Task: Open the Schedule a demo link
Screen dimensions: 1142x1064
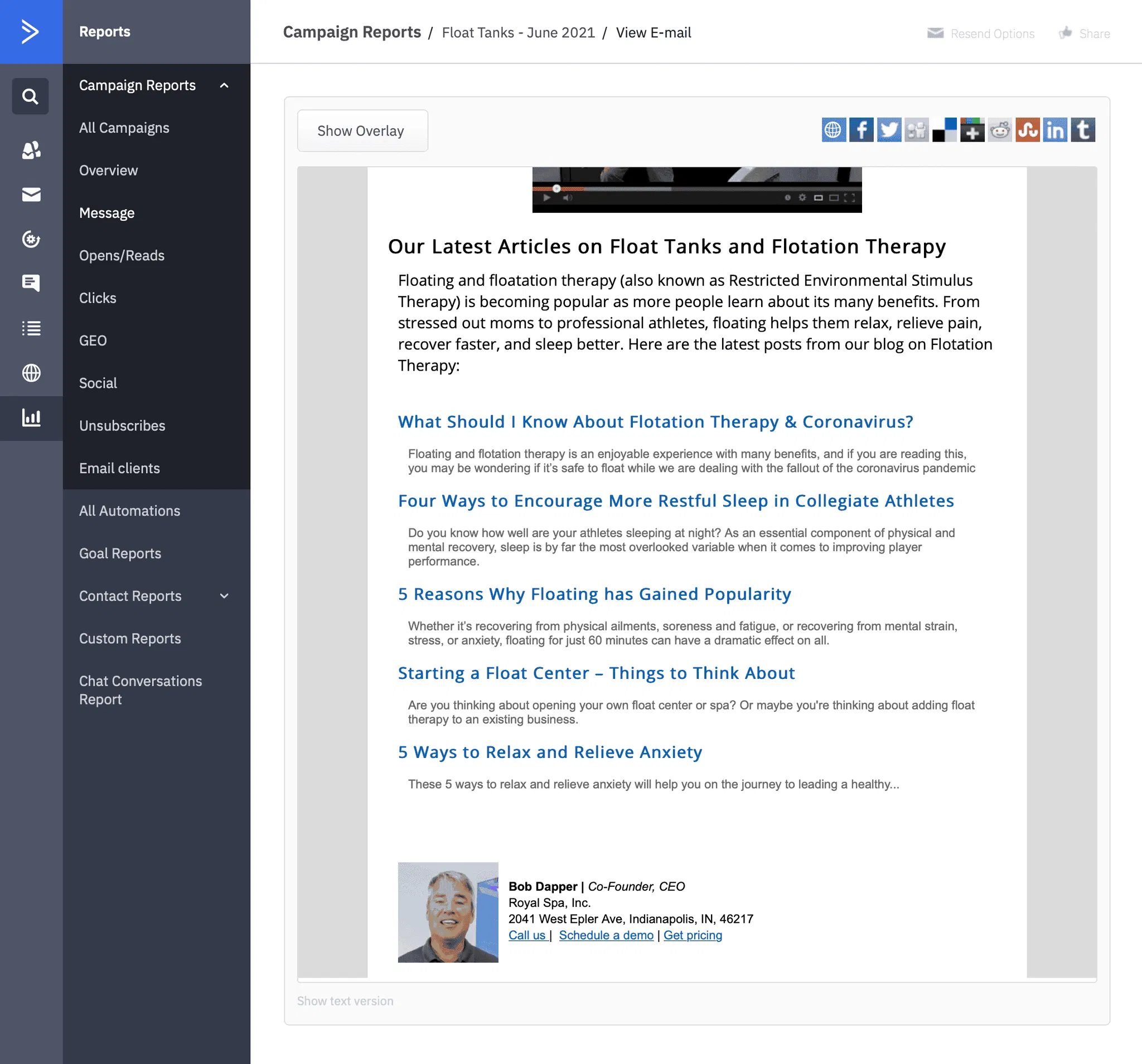Action: click(x=606, y=935)
